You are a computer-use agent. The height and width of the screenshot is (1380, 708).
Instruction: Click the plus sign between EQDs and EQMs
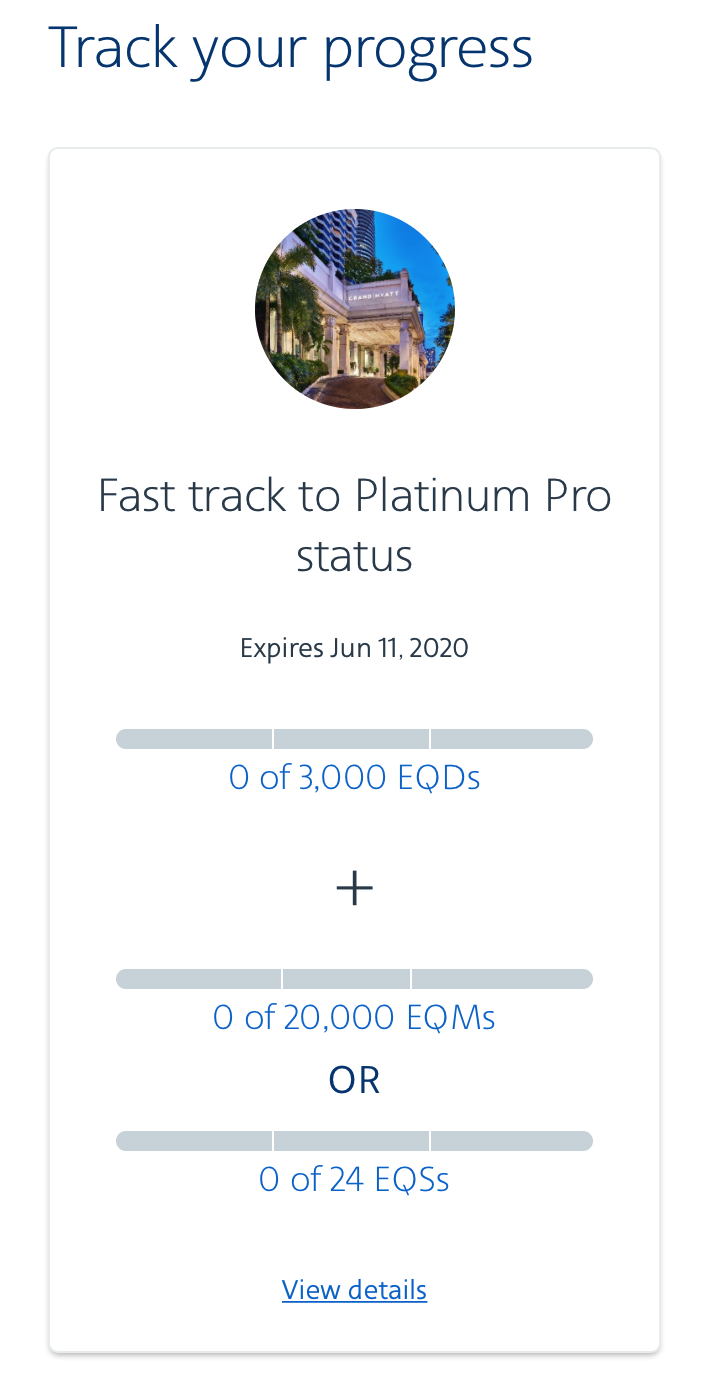click(x=354, y=888)
